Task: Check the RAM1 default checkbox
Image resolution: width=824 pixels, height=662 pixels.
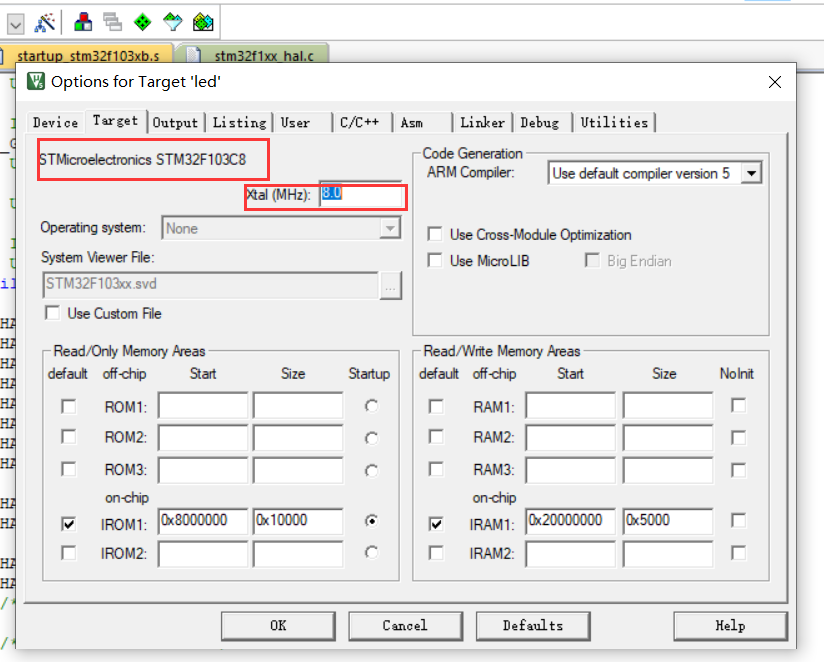Action: tap(436, 407)
